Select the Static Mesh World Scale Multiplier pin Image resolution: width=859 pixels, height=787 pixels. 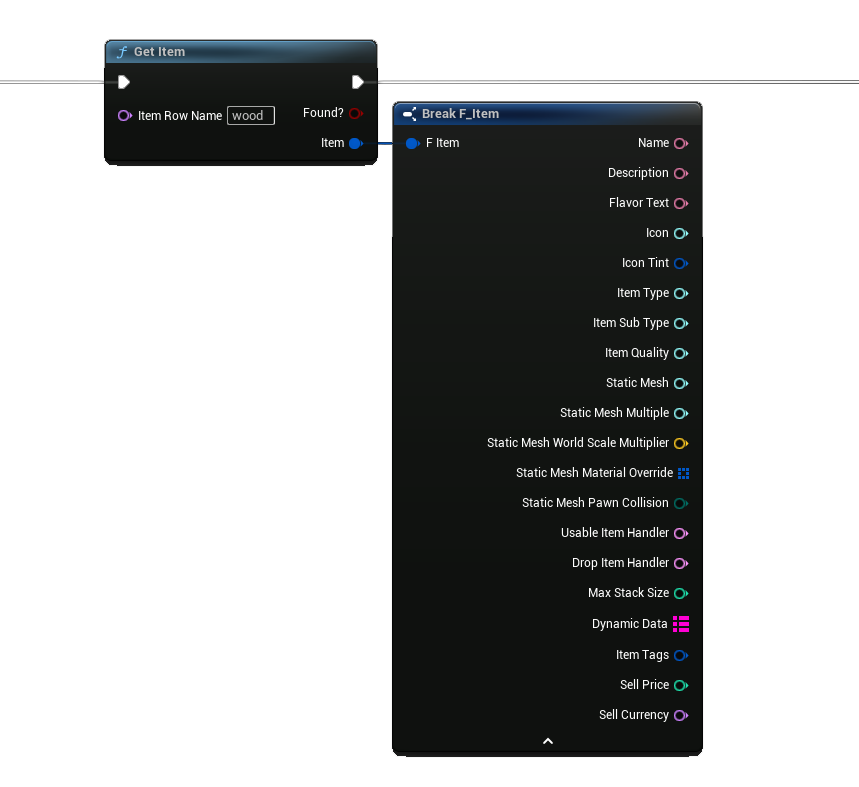(680, 443)
